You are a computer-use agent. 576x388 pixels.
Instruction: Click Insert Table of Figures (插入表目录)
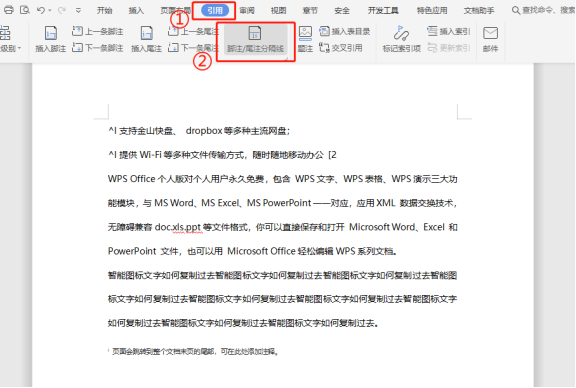pos(345,32)
